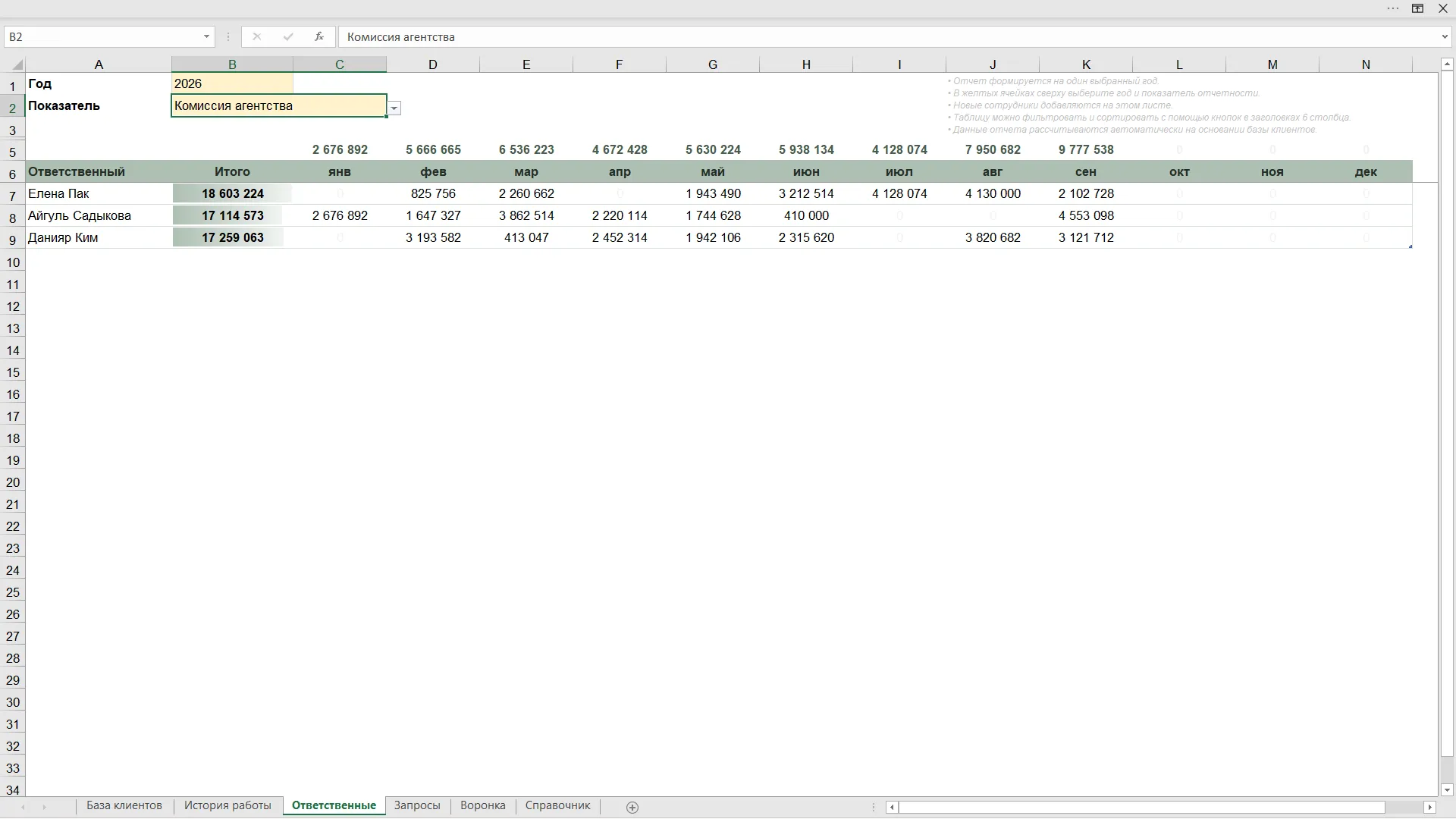This screenshot has height=819, width=1456.
Task: Open the Запросы sheet tab
Action: 417,805
